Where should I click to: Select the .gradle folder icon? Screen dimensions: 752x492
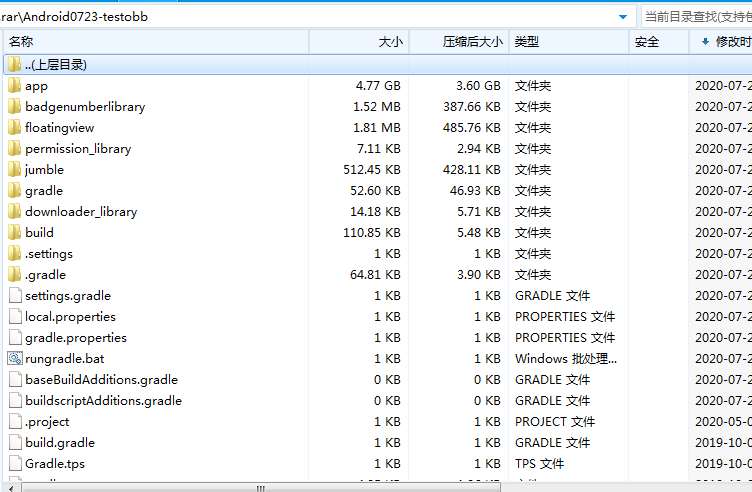(14, 274)
